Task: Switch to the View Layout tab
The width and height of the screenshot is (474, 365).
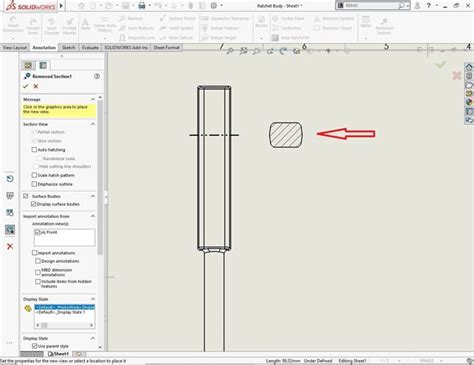Action: pyautogui.click(x=15, y=48)
